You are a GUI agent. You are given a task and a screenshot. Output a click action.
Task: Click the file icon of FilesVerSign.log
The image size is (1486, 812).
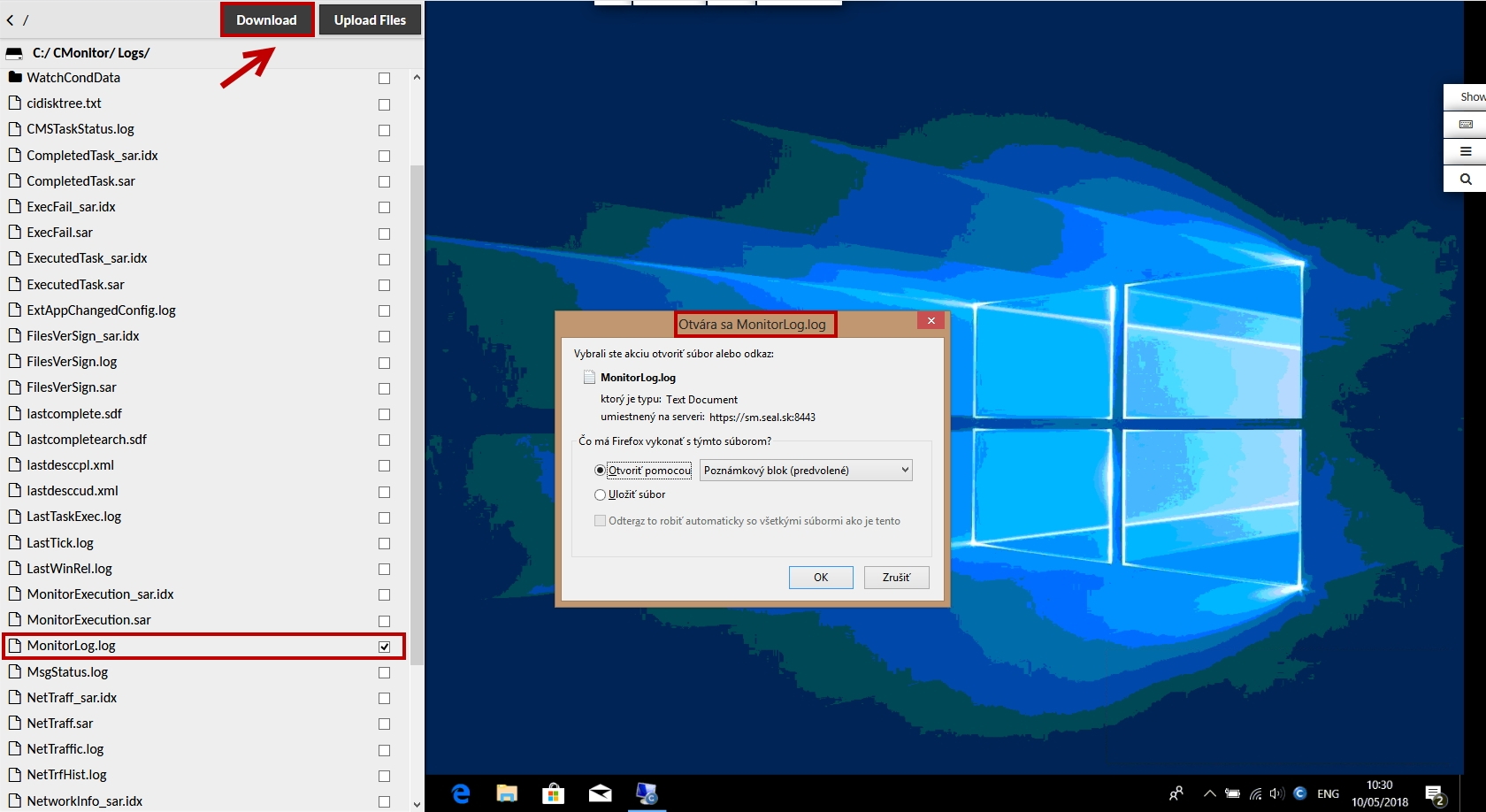14,361
